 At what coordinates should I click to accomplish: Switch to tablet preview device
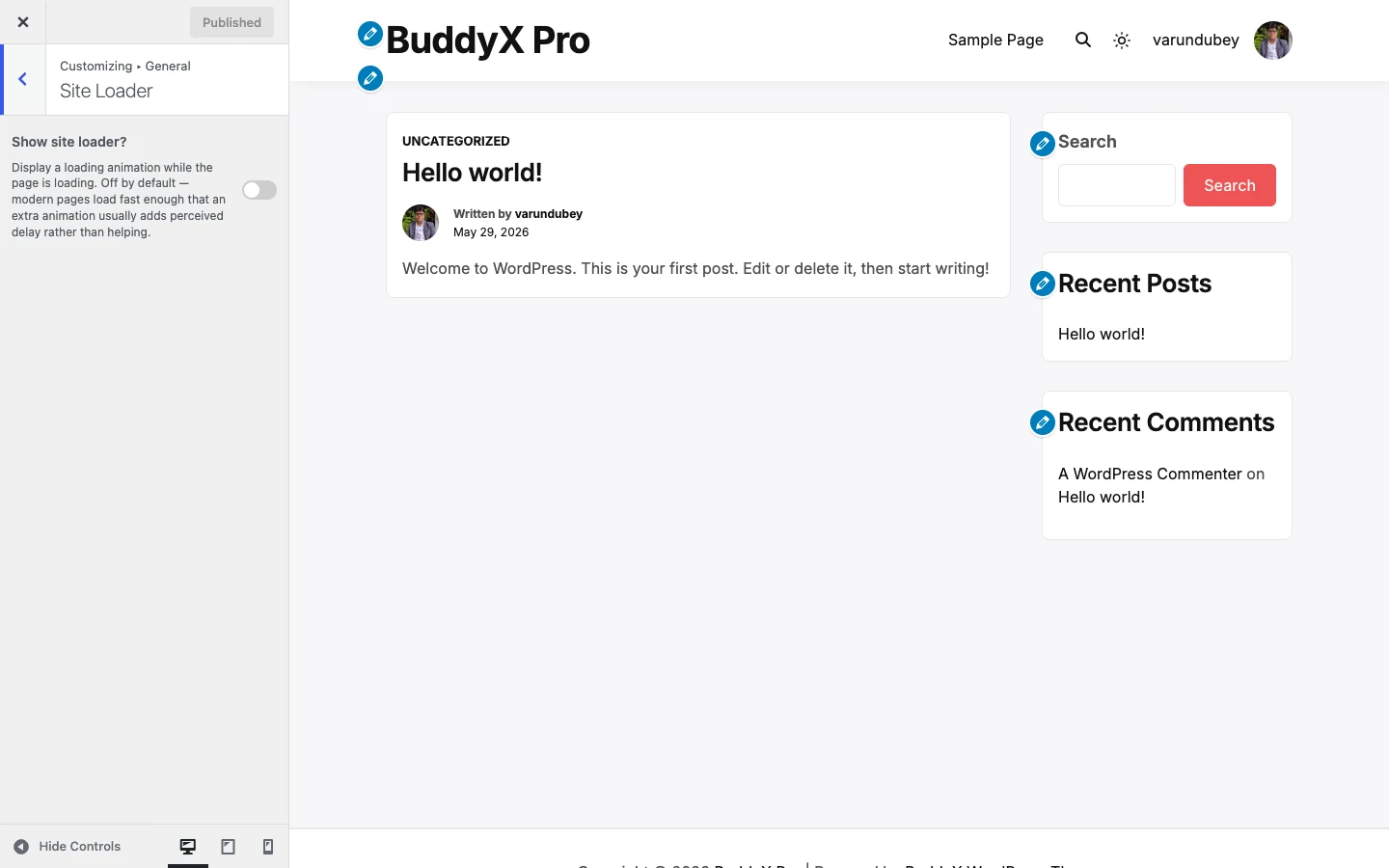tap(229, 847)
